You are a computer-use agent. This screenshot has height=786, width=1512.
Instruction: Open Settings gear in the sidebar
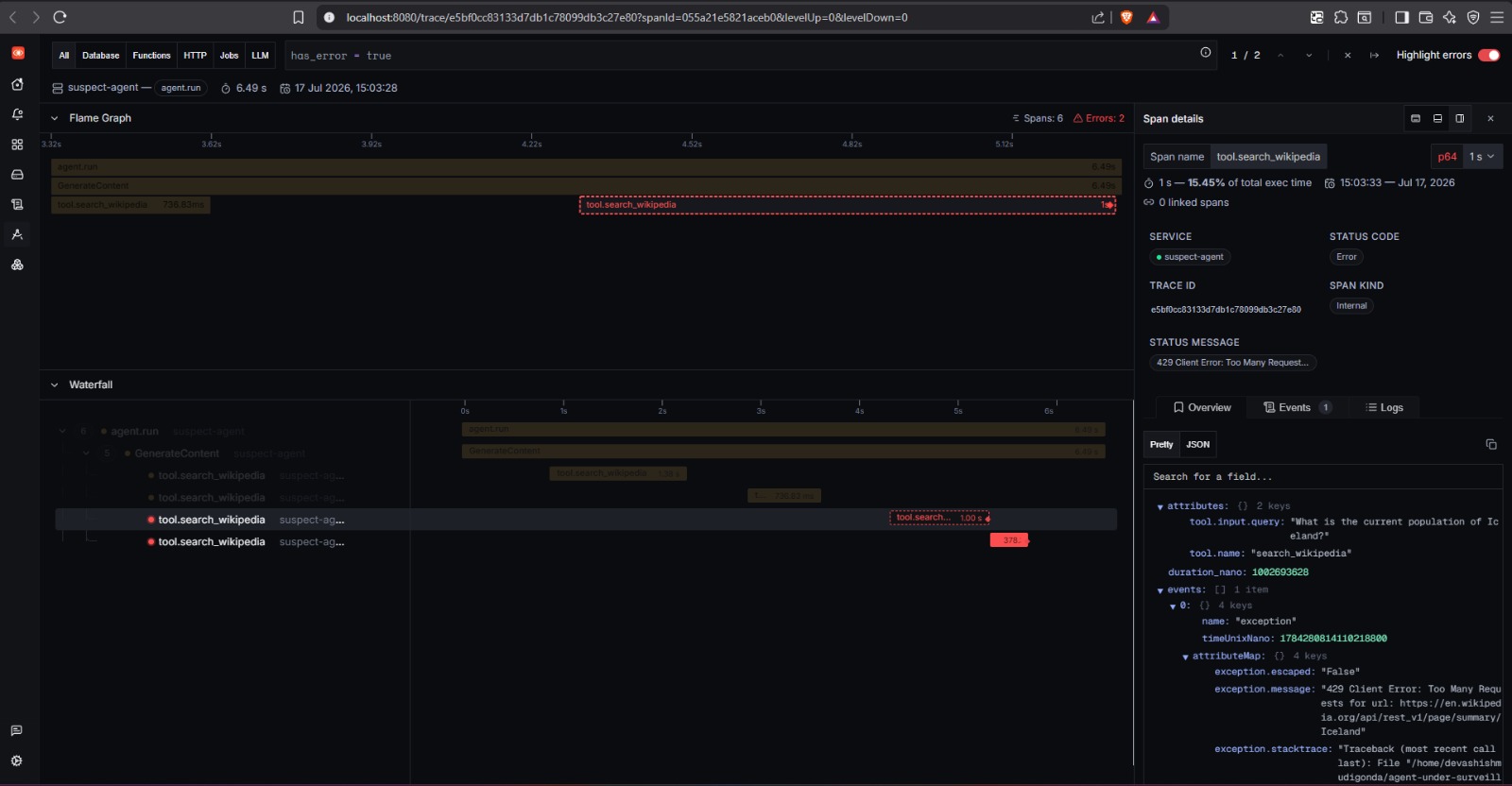[x=17, y=760]
